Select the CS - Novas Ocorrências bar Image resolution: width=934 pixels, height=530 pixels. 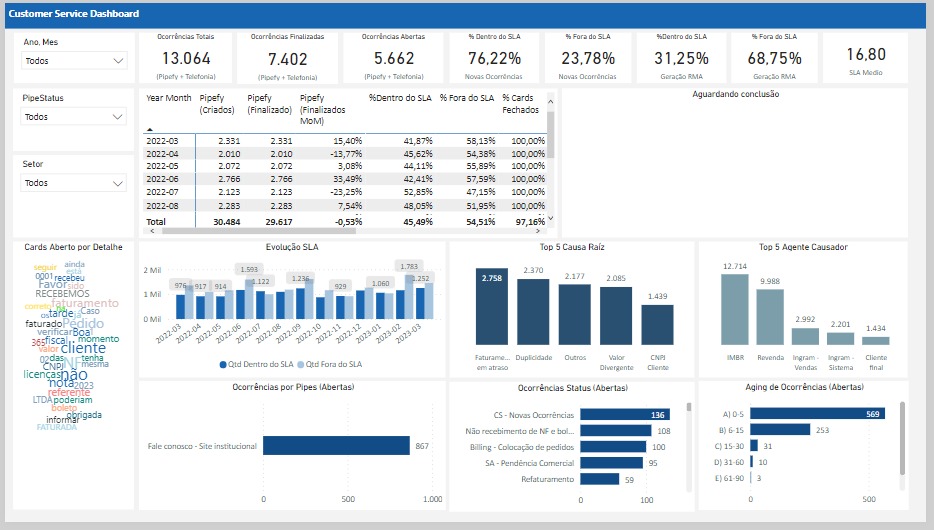(625, 414)
